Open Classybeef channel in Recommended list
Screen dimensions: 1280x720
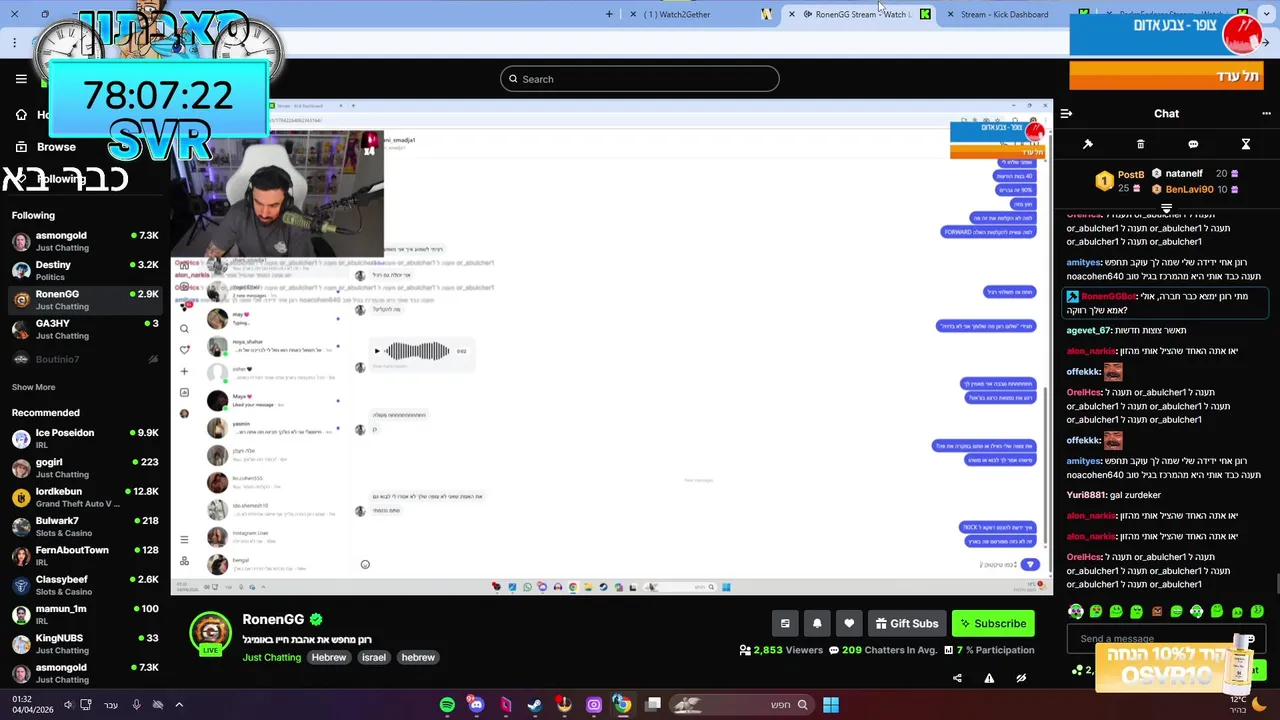coord(85,585)
